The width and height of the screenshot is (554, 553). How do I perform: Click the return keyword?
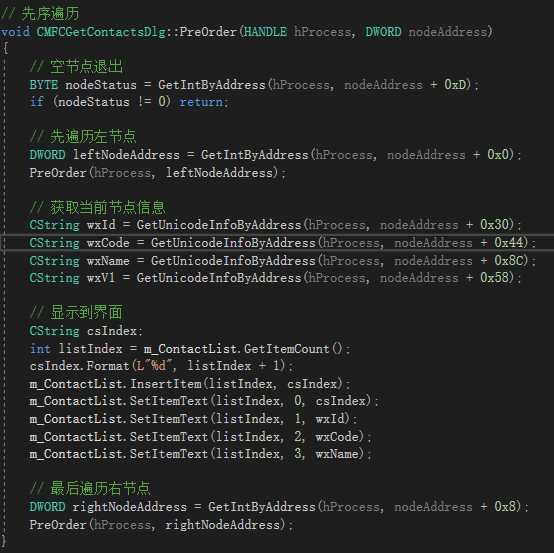pyautogui.click(x=201, y=102)
